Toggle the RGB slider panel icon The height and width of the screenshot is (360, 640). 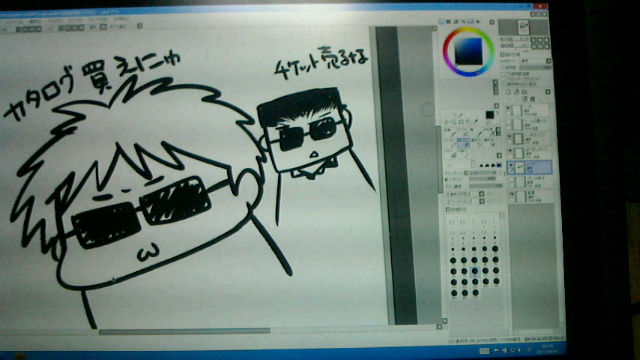pos(448,22)
